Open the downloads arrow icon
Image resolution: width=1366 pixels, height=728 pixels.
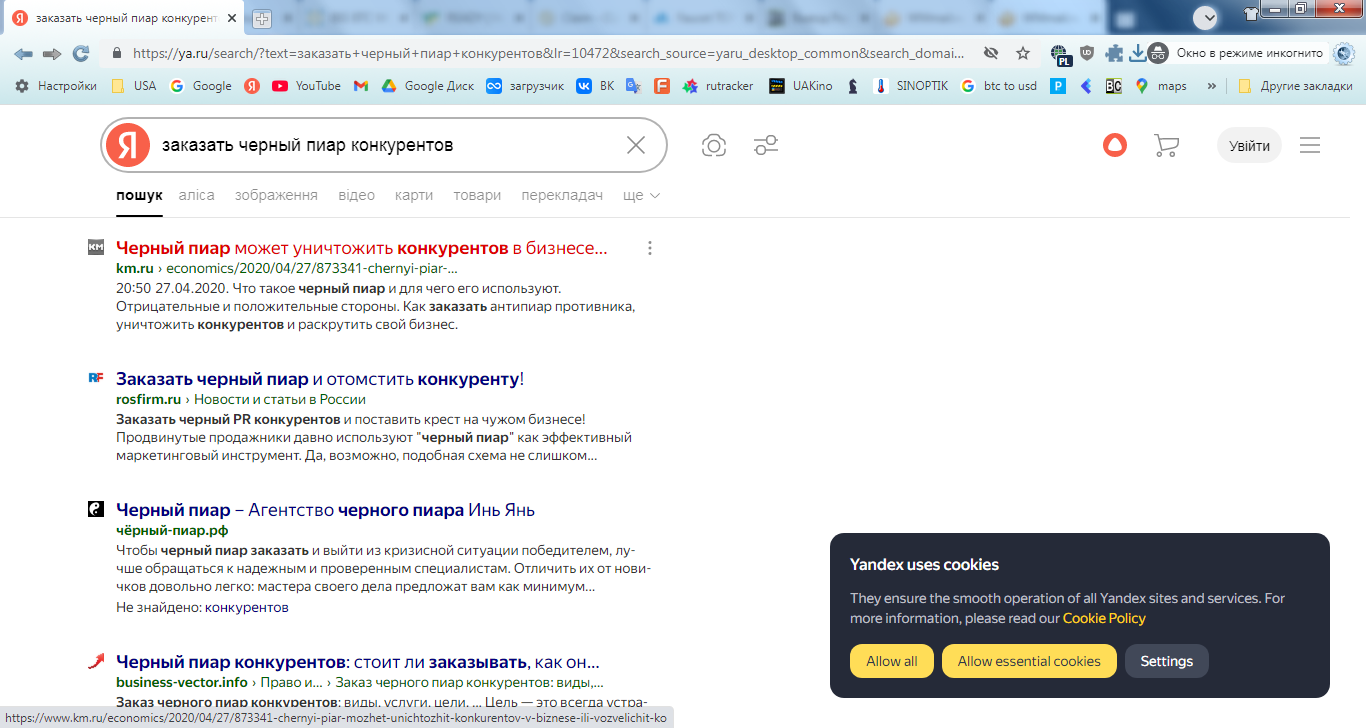[1137, 53]
